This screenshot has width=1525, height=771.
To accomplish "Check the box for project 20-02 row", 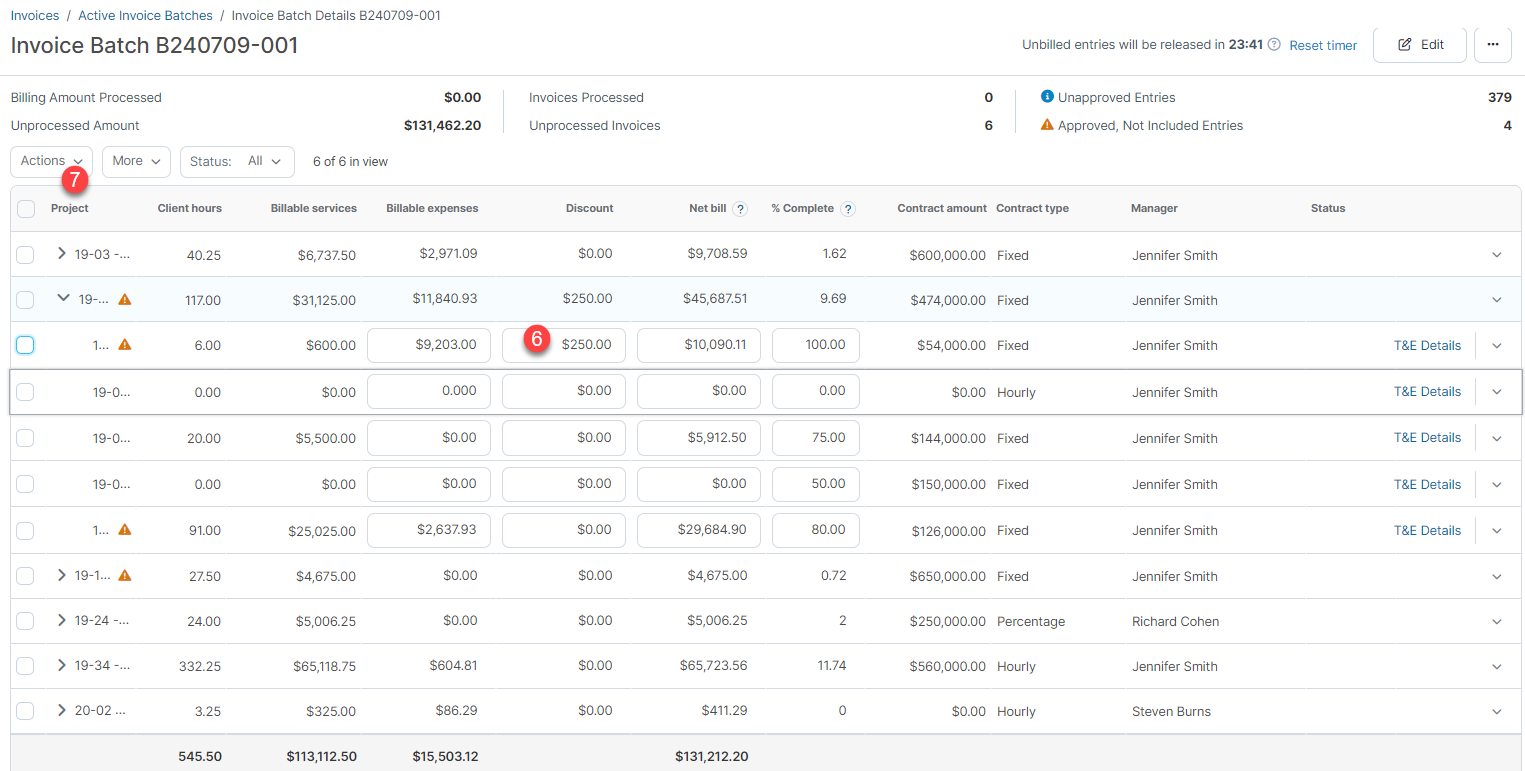I will [x=26, y=711].
